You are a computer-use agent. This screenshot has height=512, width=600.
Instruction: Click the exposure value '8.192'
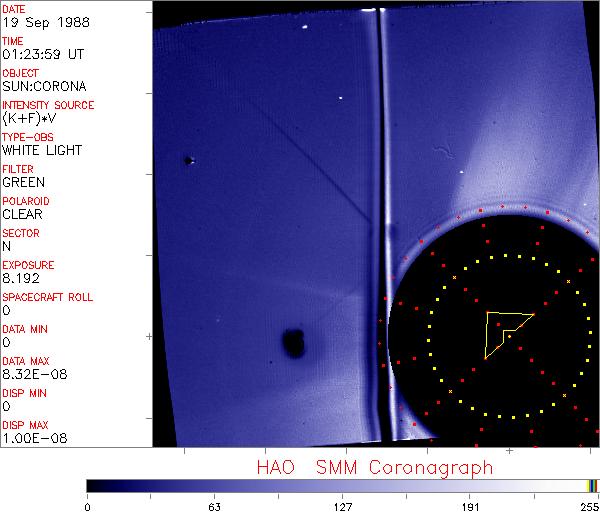(21, 279)
